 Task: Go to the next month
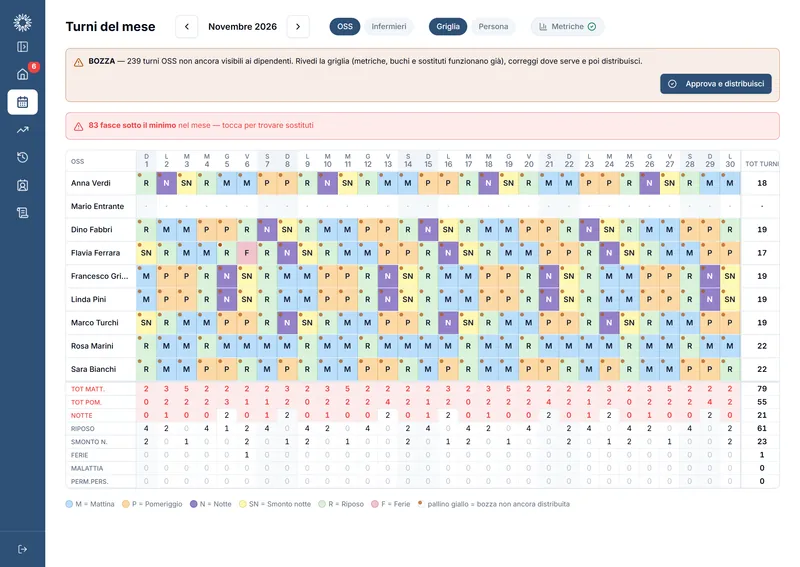(x=298, y=27)
